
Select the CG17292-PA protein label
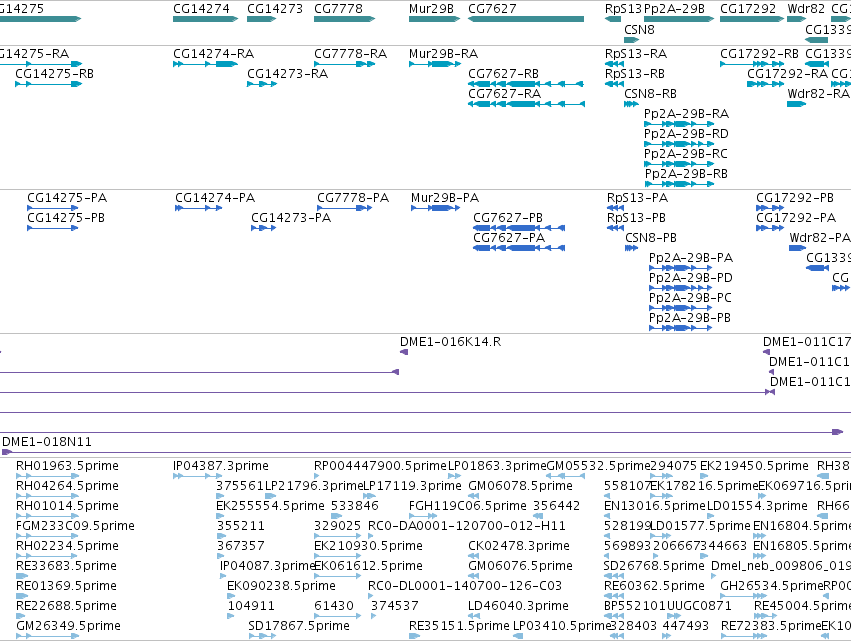[x=796, y=218]
